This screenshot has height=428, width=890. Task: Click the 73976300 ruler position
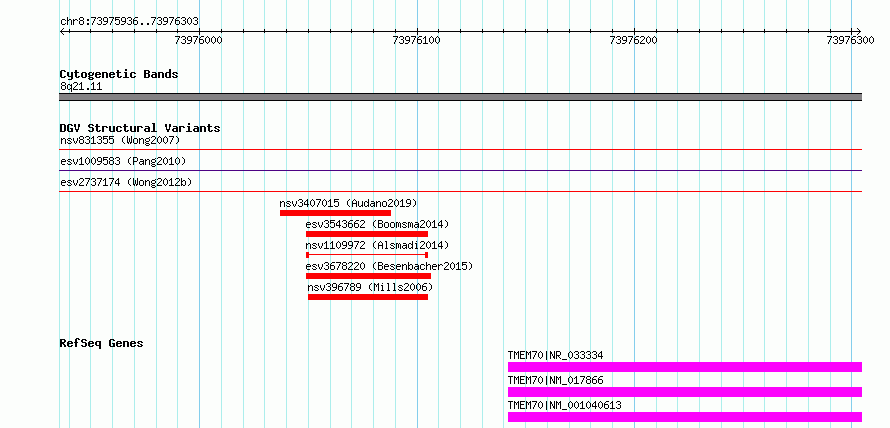pos(851,40)
